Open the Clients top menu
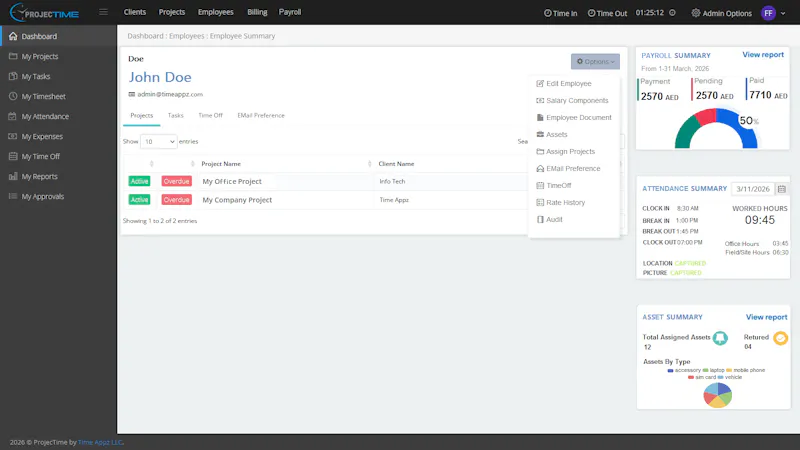 pos(135,12)
